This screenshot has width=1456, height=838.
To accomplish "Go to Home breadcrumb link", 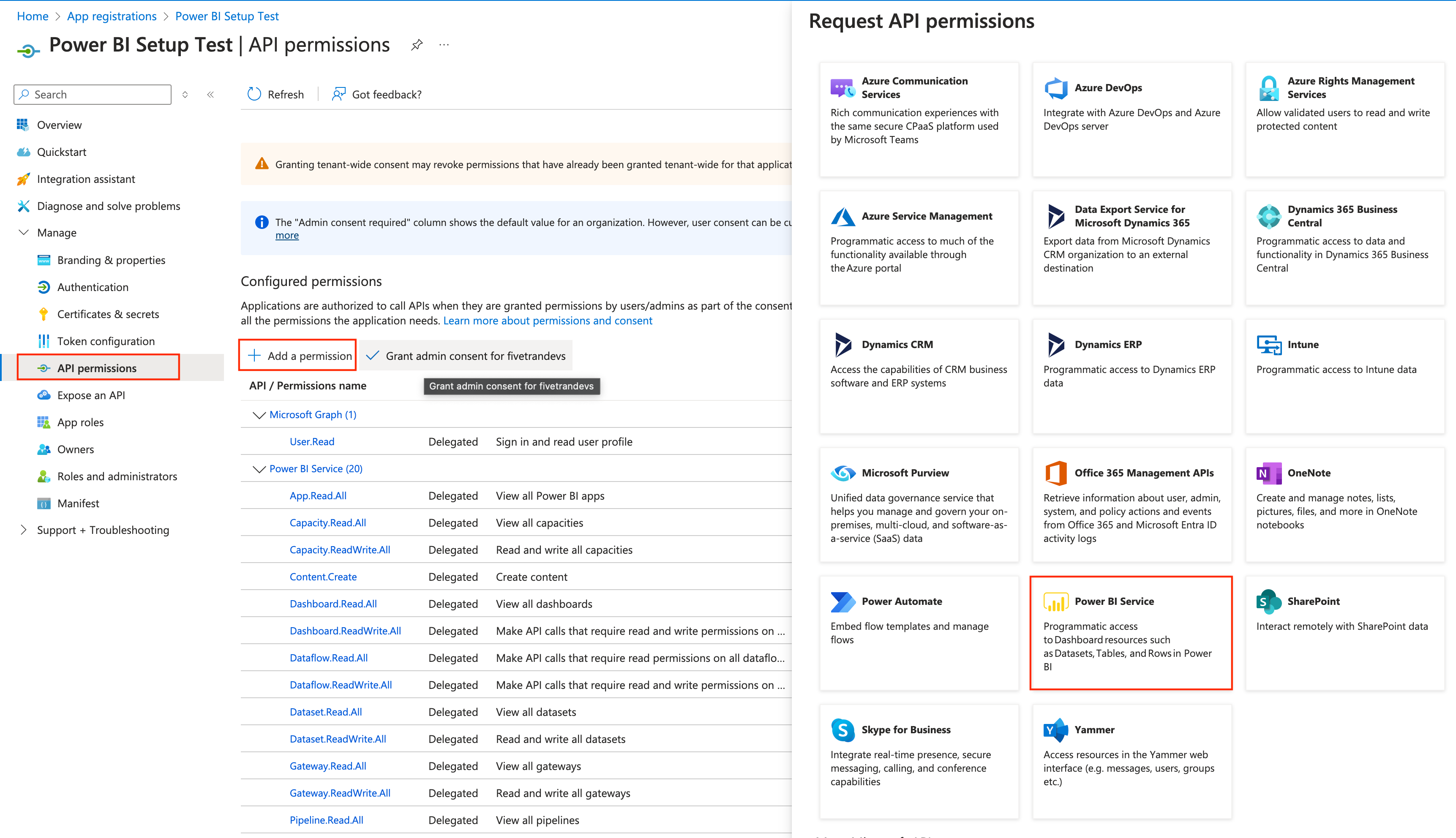I will tap(33, 16).
